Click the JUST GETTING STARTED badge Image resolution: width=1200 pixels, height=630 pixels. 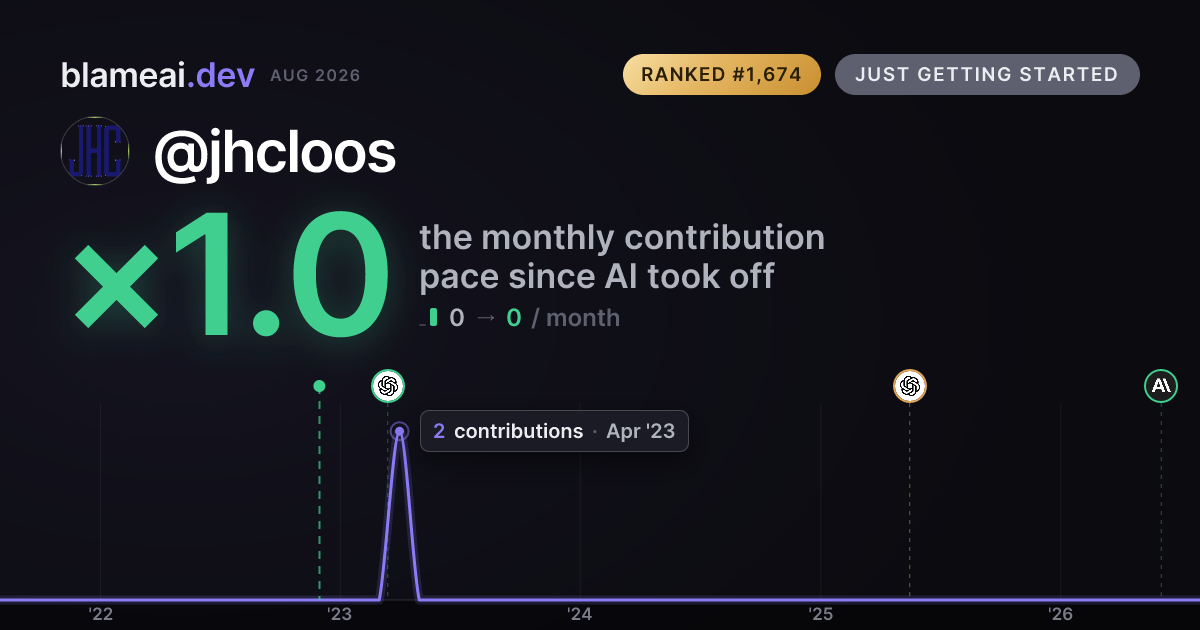click(x=987, y=75)
